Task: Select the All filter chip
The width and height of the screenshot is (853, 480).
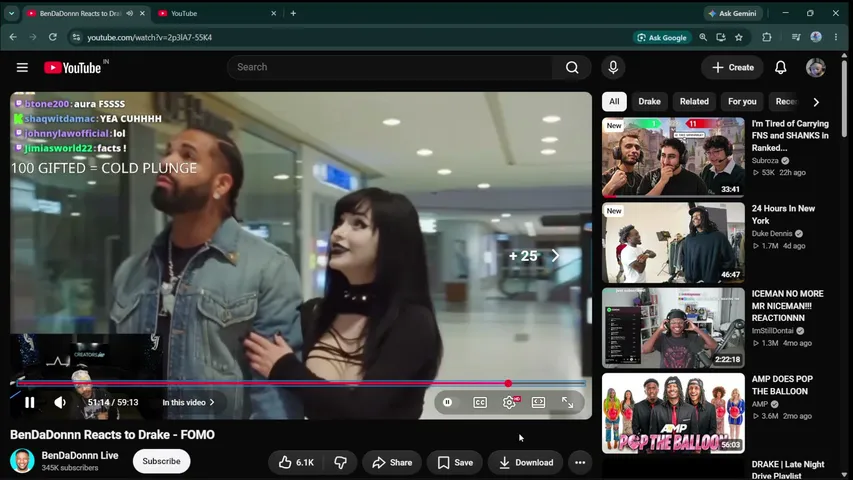Action: tap(614, 102)
